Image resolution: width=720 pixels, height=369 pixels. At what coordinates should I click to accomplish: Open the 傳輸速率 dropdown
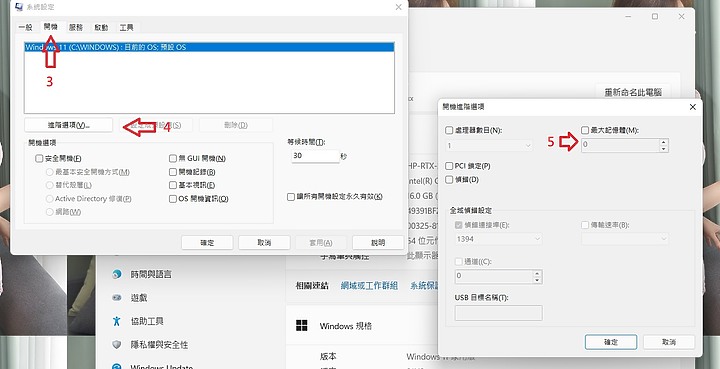624,239
